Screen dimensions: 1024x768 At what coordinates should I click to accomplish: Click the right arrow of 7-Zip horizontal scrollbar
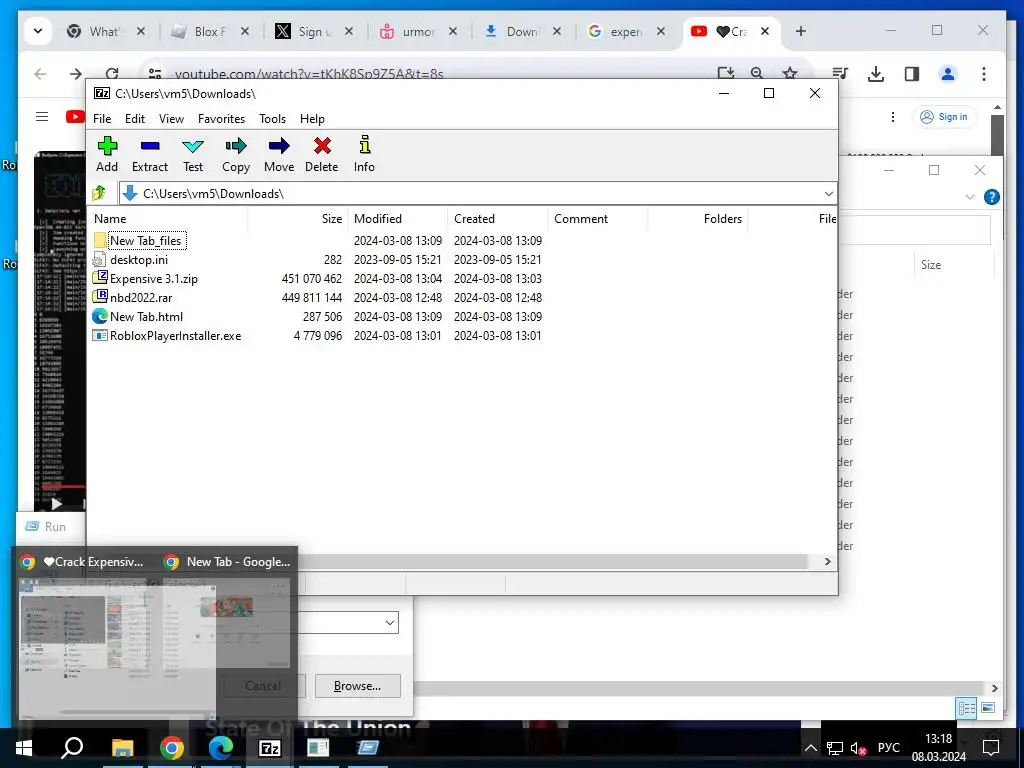[827, 562]
